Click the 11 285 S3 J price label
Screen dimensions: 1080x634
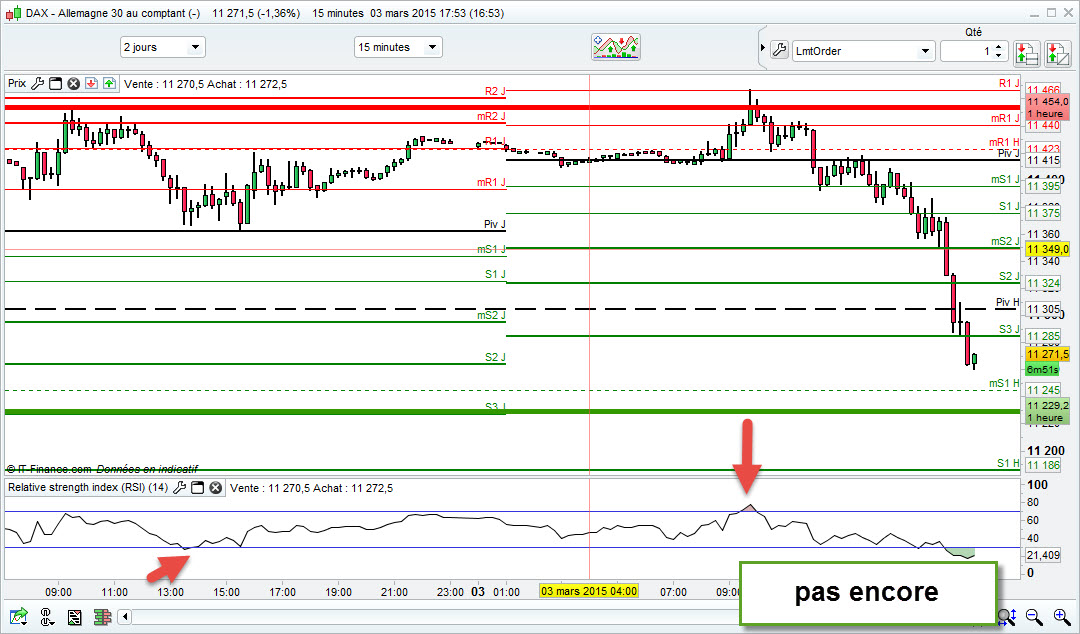click(x=1043, y=336)
